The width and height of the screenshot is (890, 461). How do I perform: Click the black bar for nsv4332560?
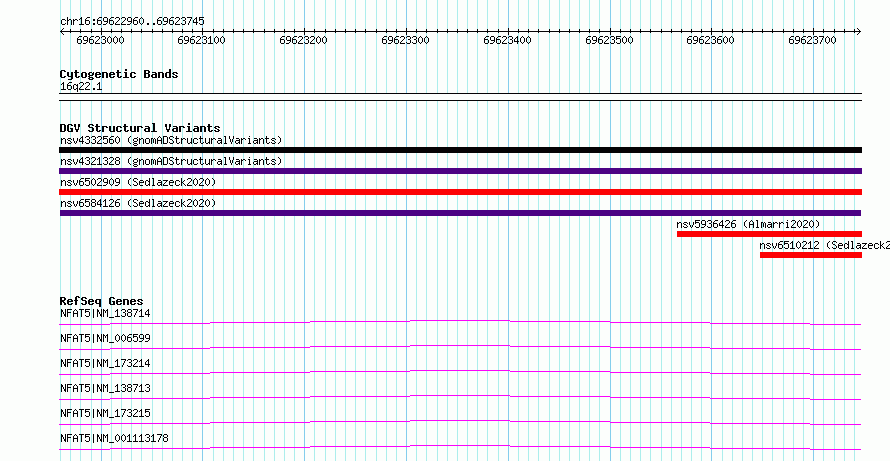(x=460, y=150)
